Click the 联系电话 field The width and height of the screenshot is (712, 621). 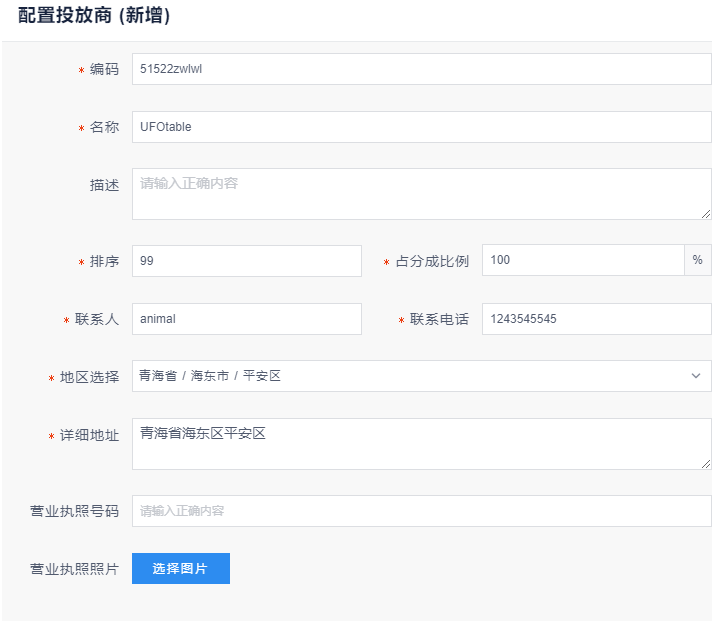tap(597, 319)
